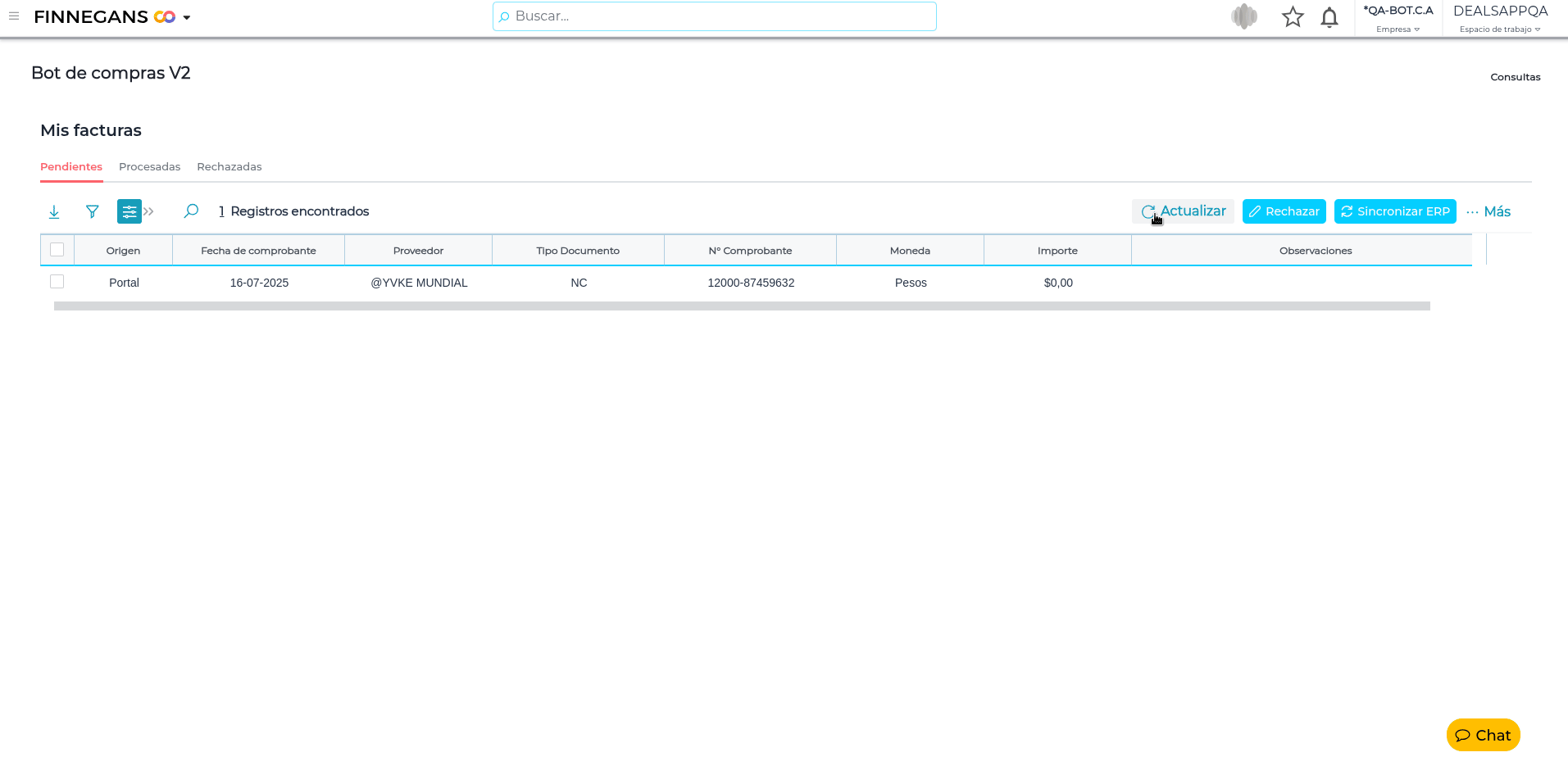Toggle the select-all header checkbox
1568x775 pixels.
[x=57, y=250]
